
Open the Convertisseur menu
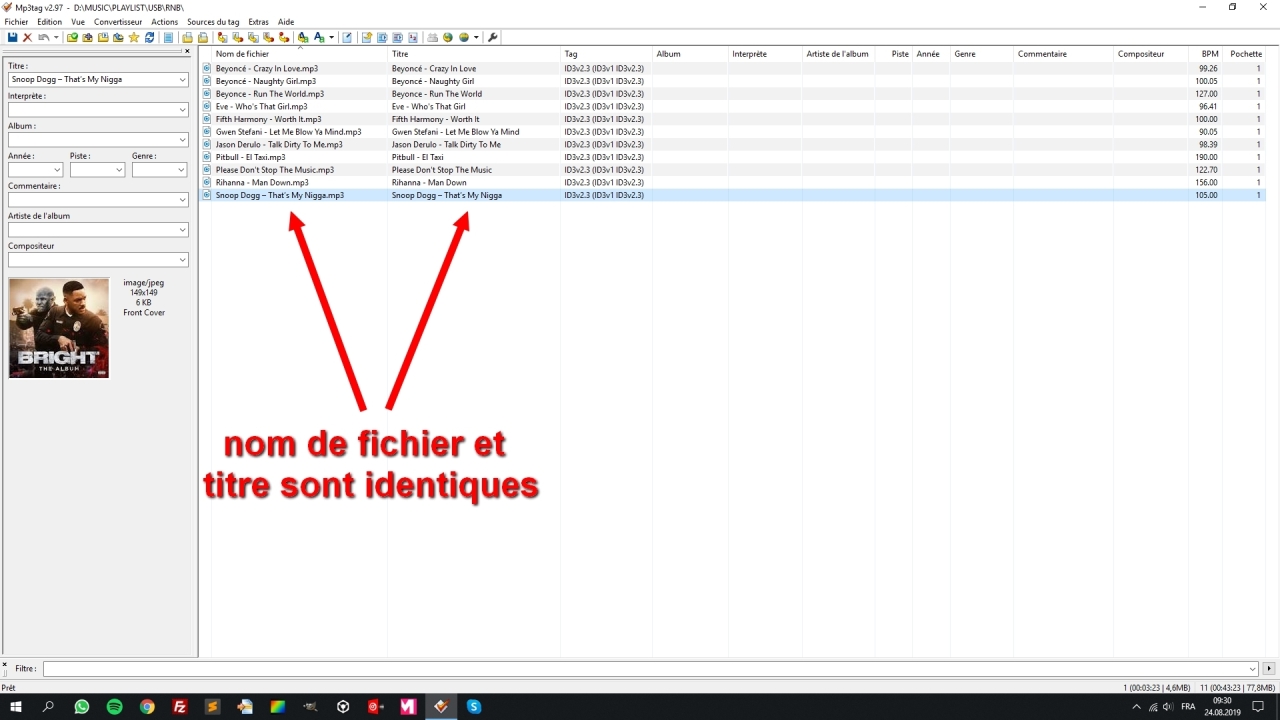[x=118, y=22]
